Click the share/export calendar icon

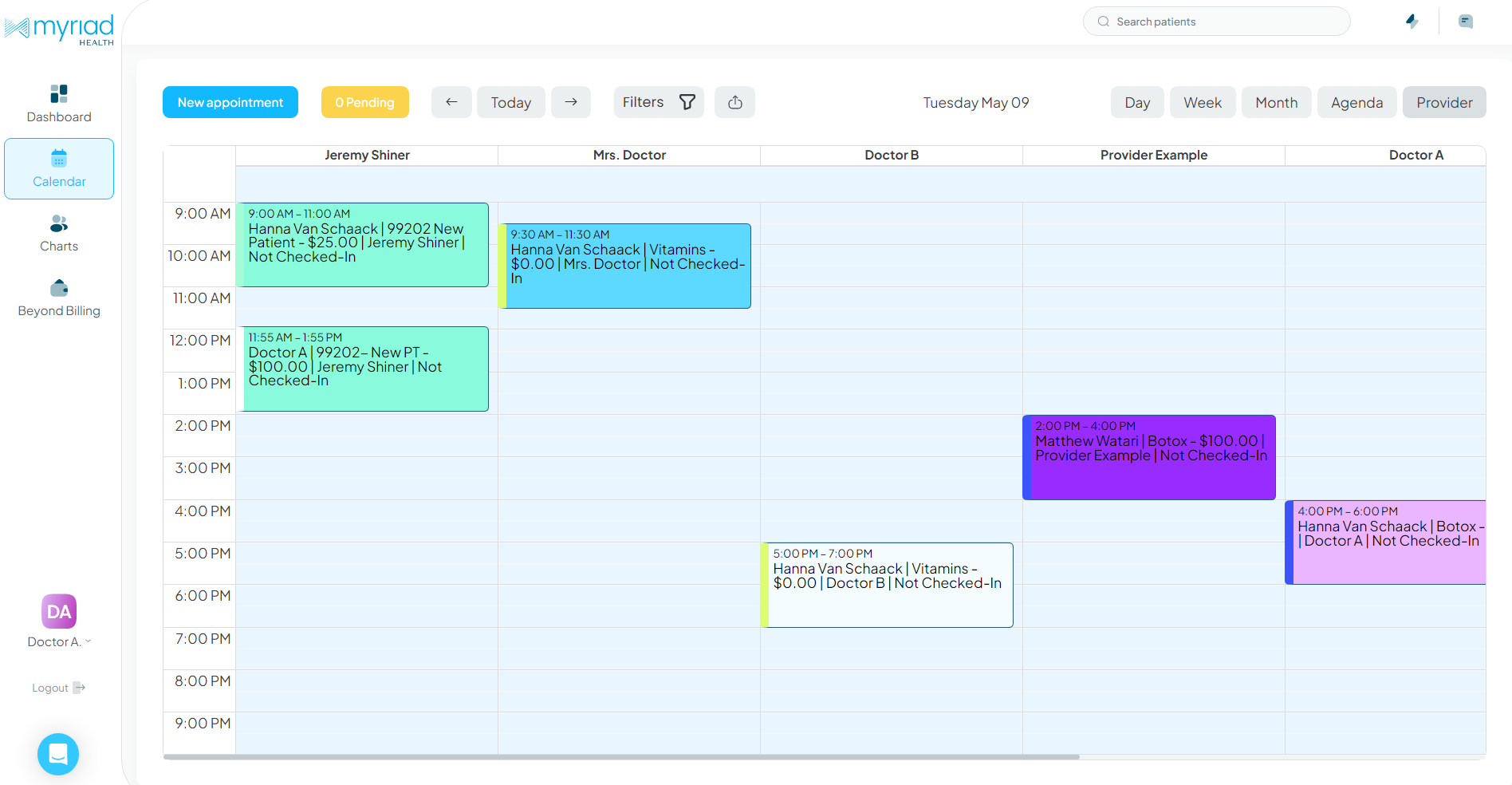734,102
